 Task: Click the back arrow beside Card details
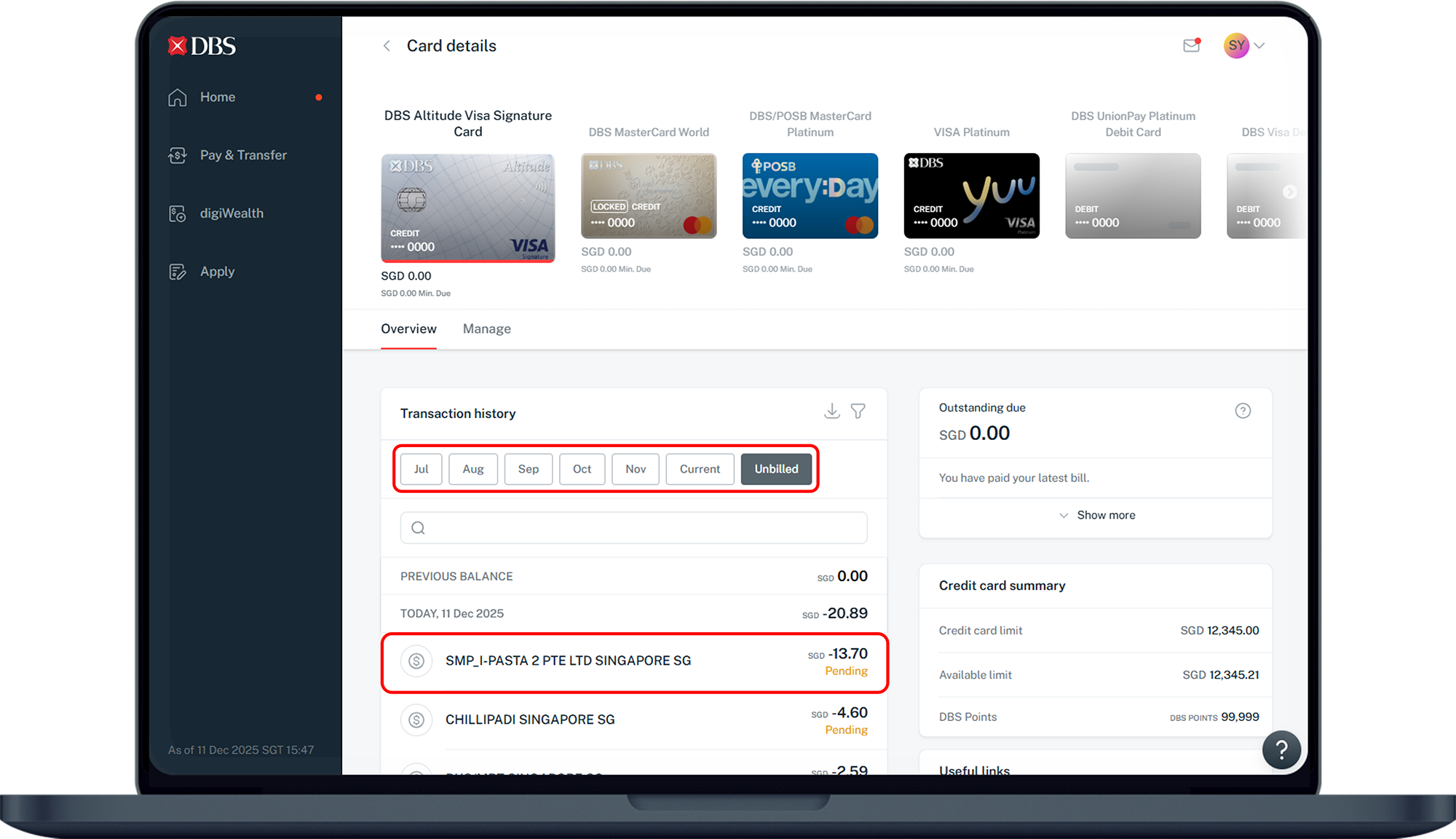pyautogui.click(x=387, y=45)
